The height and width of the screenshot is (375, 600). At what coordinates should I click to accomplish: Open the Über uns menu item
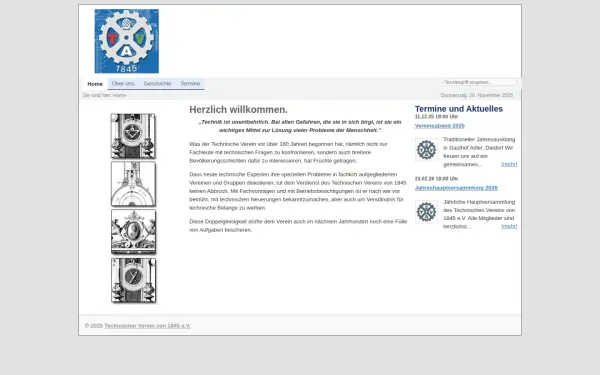[123, 83]
